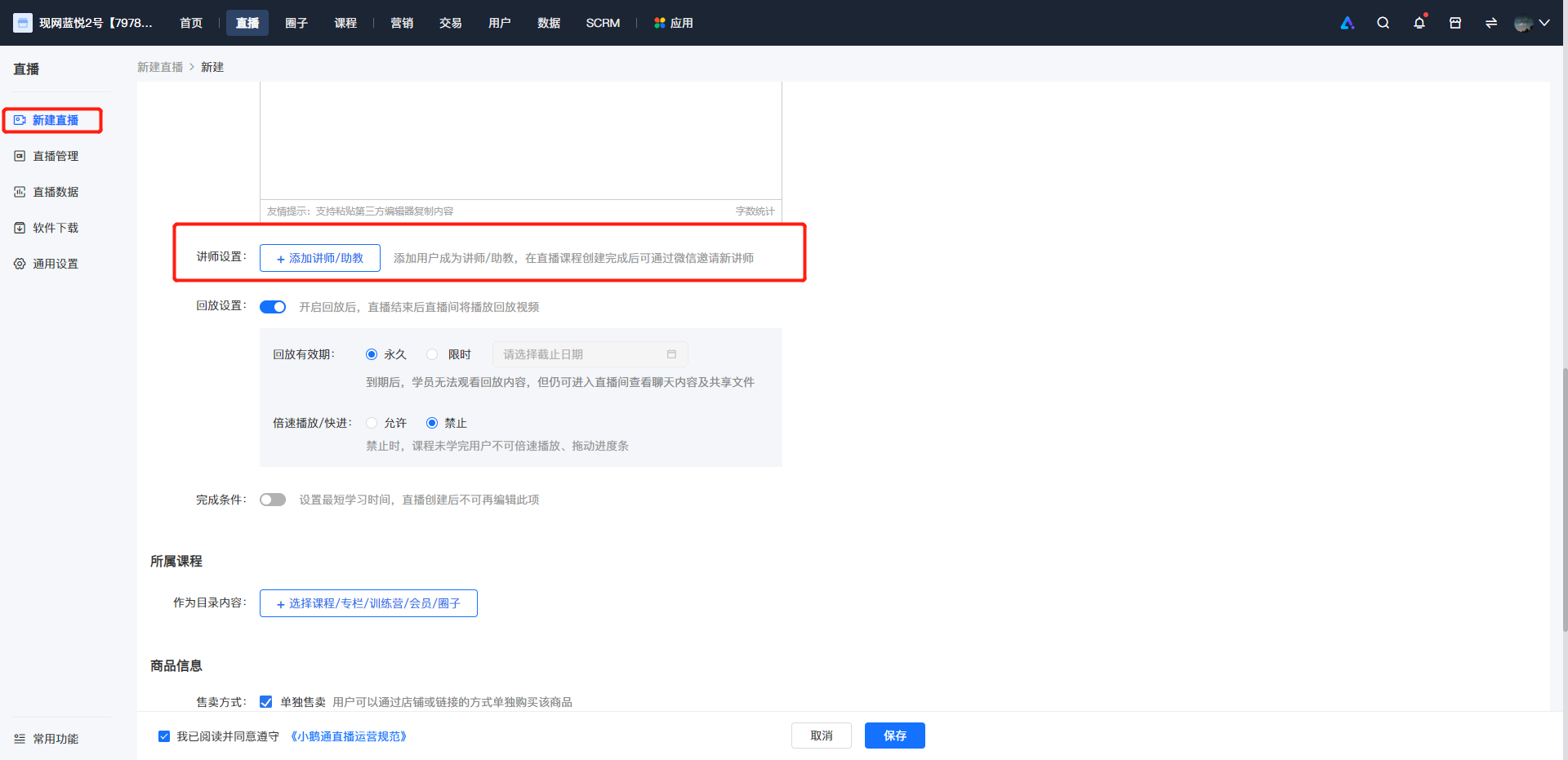Open the 请选择截止日期 date picker
This screenshot has width=1568, height=760.
click(x=590, y=354)
